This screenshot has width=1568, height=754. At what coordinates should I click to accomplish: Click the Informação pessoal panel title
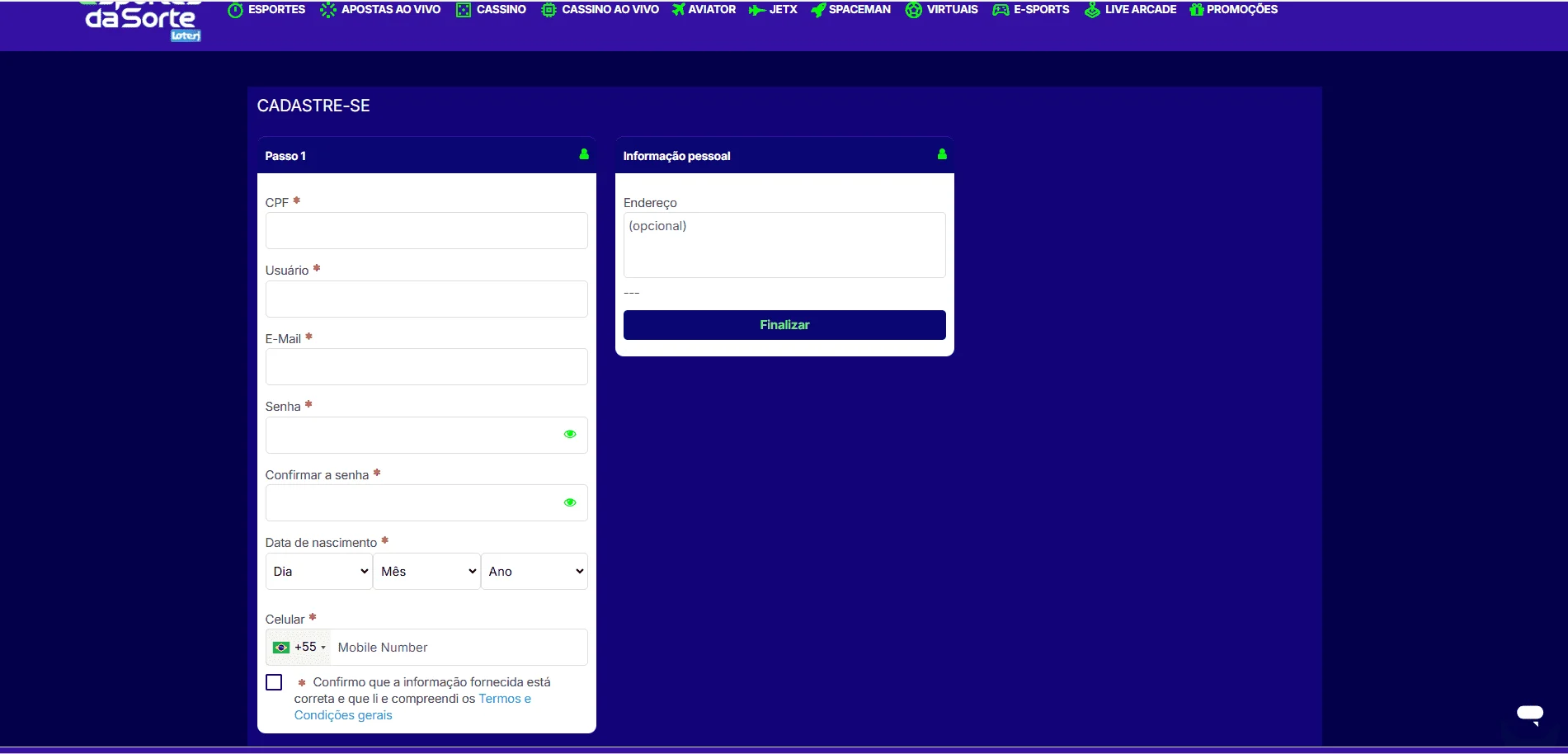tap(676, 156)
